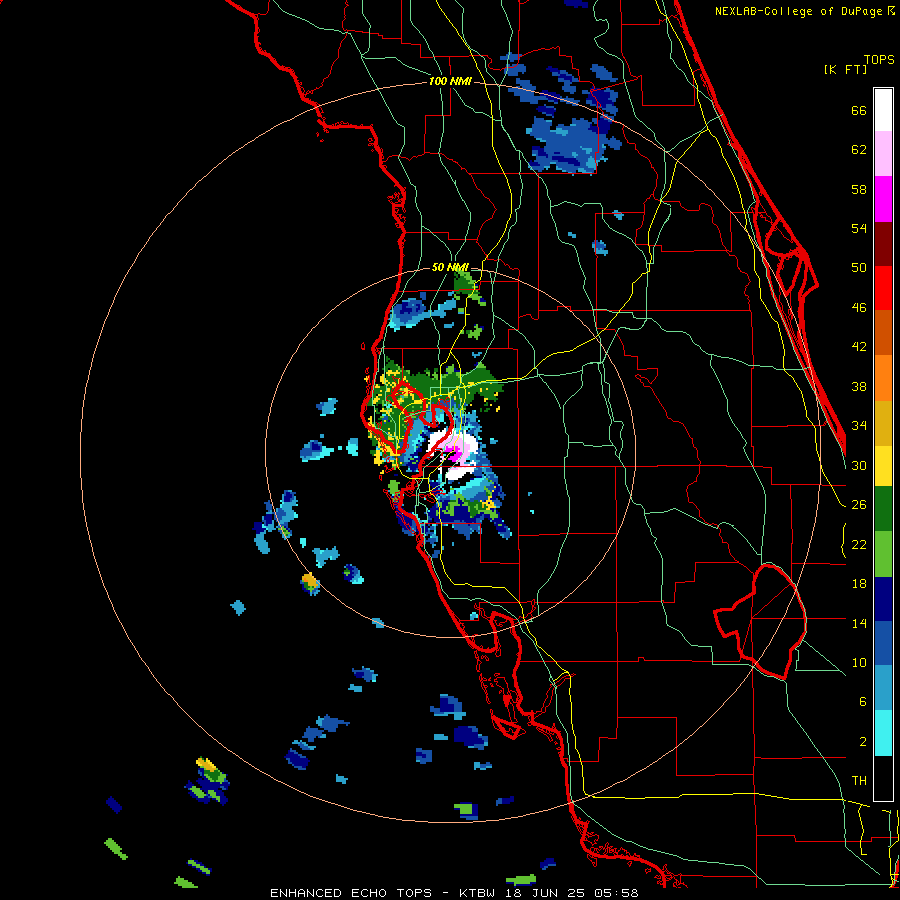The width and height of the screenshot is (900, 900).
Task: Click the navy 14-18 kft legend swatch
Action: pos(883,599)
